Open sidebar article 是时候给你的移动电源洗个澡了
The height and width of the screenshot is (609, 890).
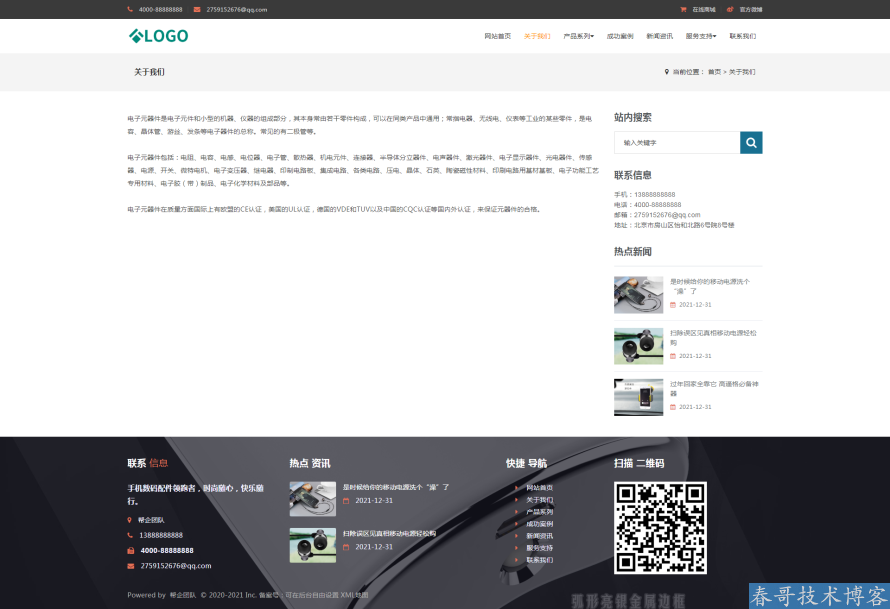(x=710, y=286)
